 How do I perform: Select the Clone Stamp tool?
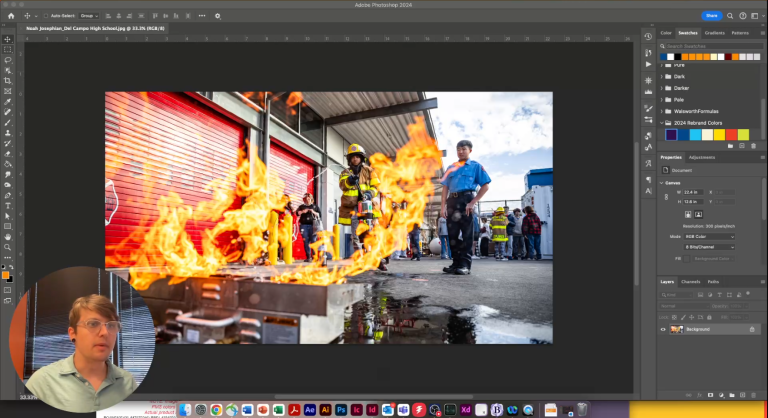[7, 133]
